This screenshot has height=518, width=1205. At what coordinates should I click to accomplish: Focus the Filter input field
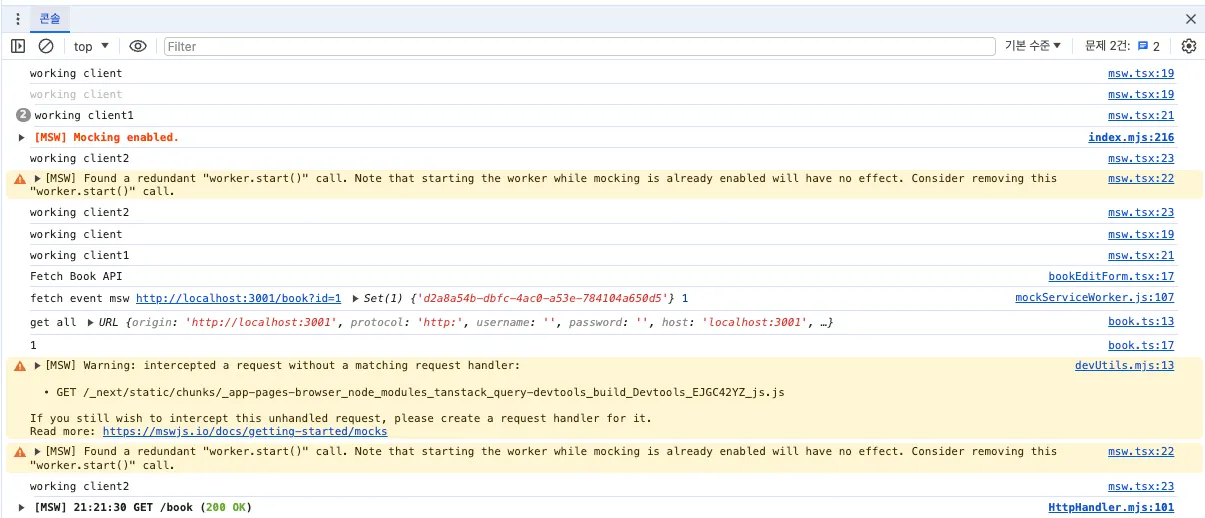click(580, 46)
